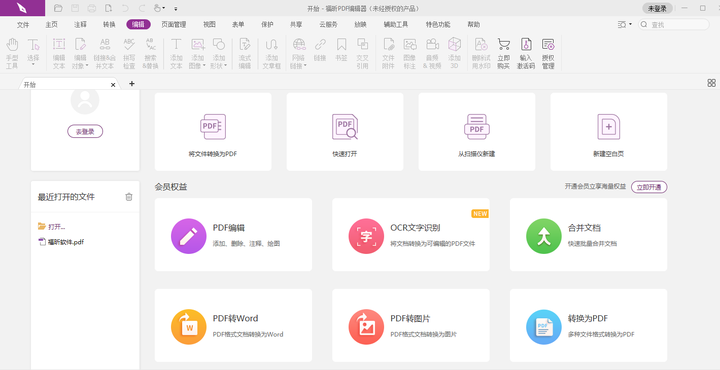Switch to the 保护 ribbon tab
Image resolution: width=720 pixels, height=370 pixels.
[267, 24]
